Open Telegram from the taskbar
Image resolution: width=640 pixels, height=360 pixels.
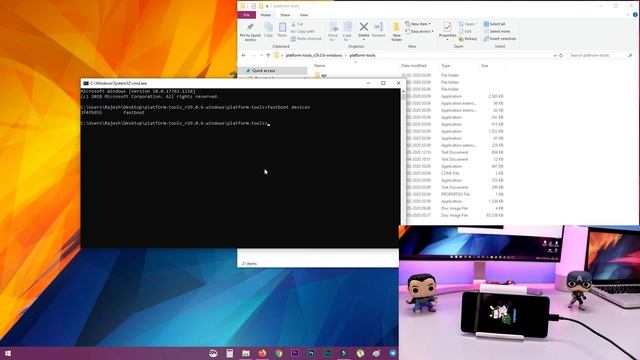(x=393, y=353)
